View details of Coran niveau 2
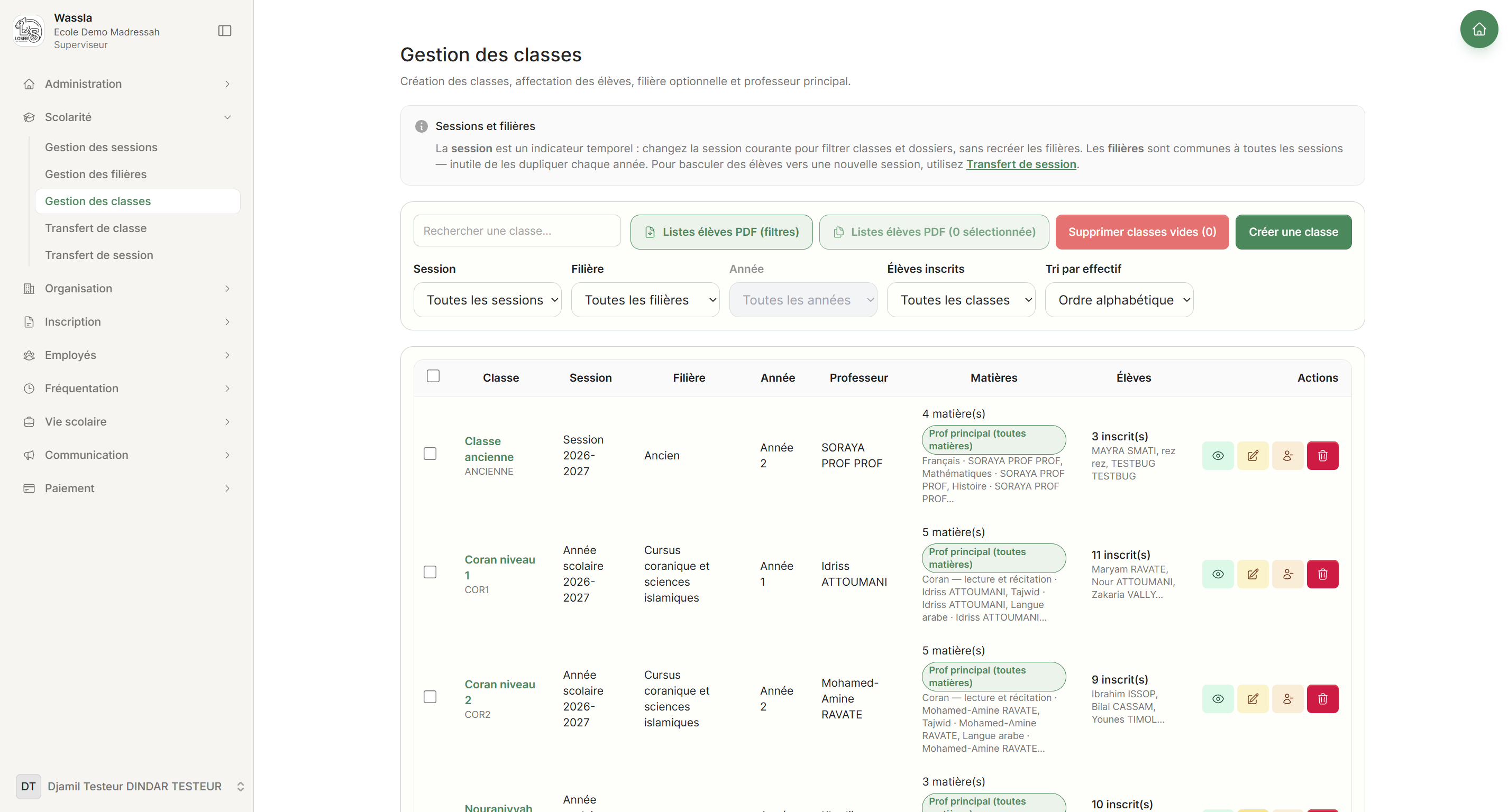Viewport: 1508px width, 812px height. coord(1218,698)
